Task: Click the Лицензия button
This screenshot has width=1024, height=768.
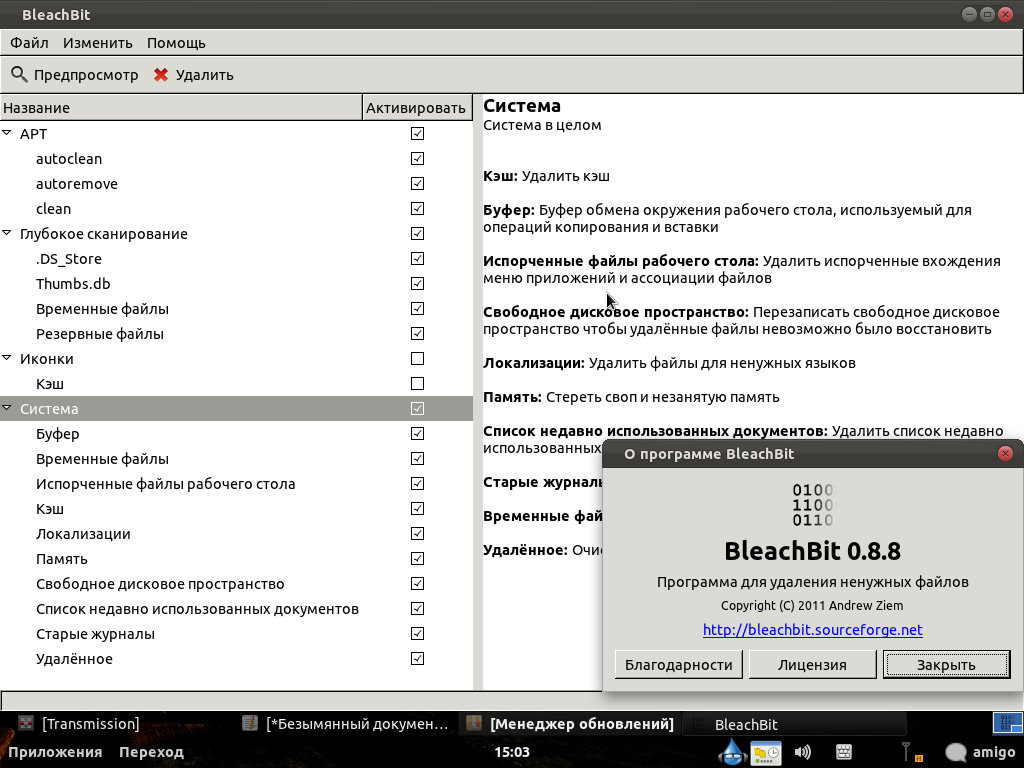Action: point(812,665)
